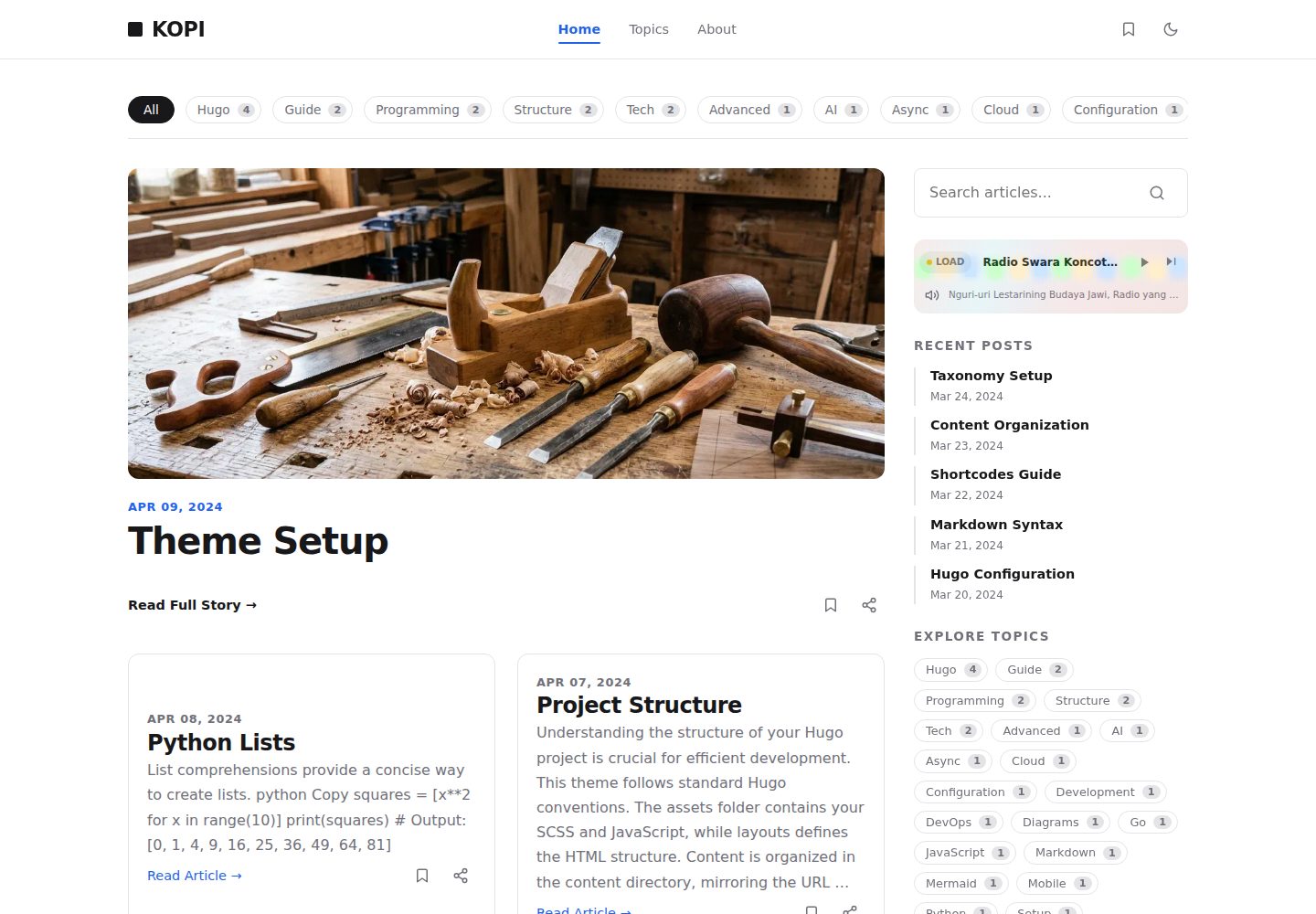Share the Python Lists article
This screenshot has width=1316, height=914.
(x=461, y=876)
